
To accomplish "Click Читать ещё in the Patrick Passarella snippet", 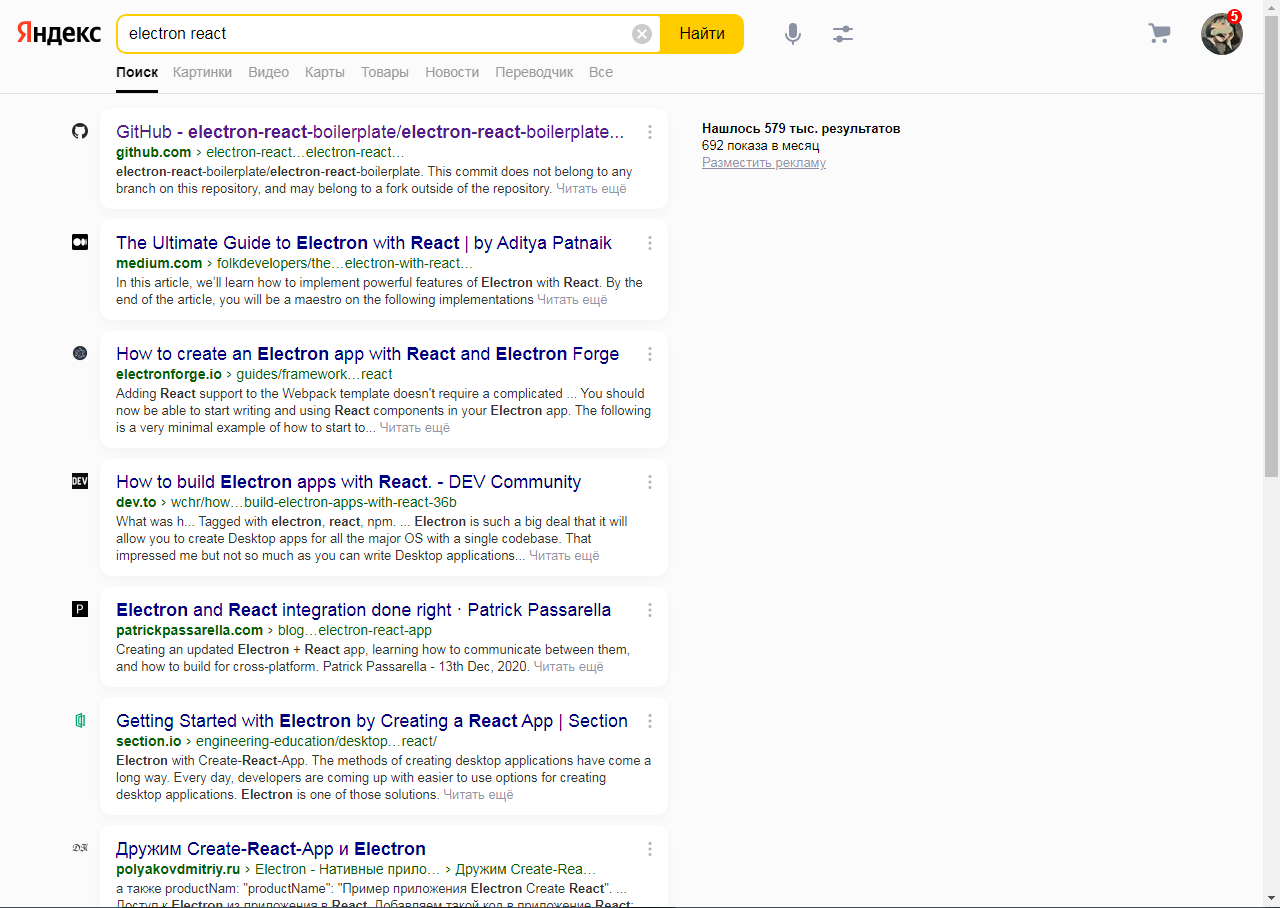I will [x=569, y=667].
